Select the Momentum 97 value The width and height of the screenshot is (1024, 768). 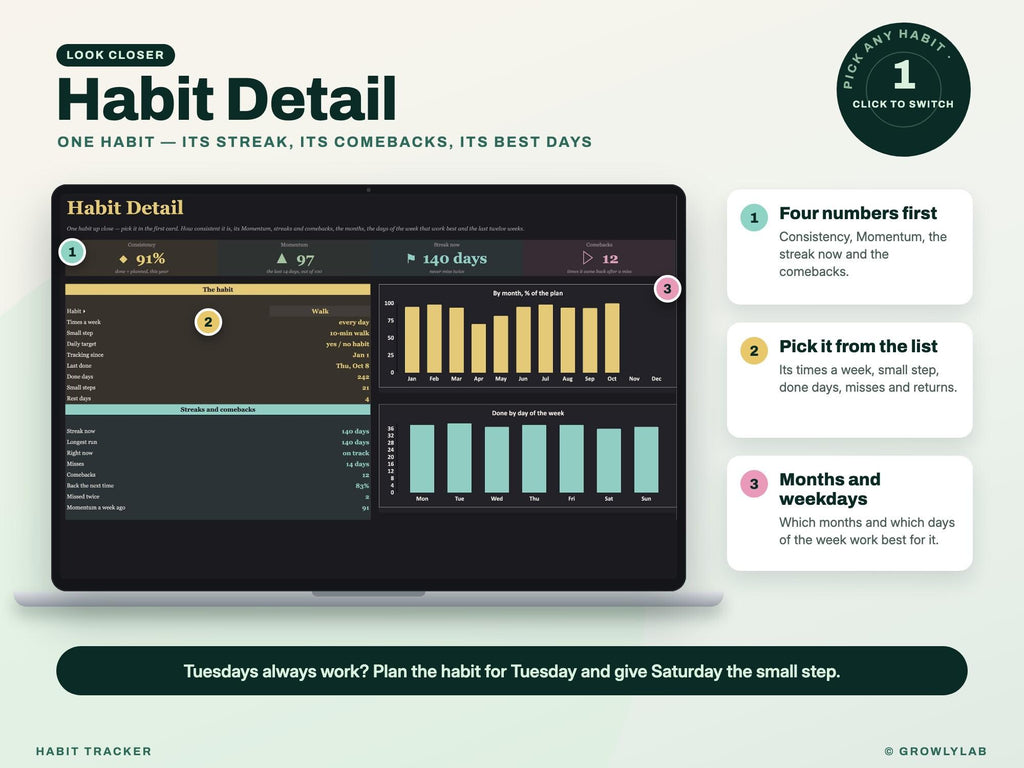[x=305, y=259]
